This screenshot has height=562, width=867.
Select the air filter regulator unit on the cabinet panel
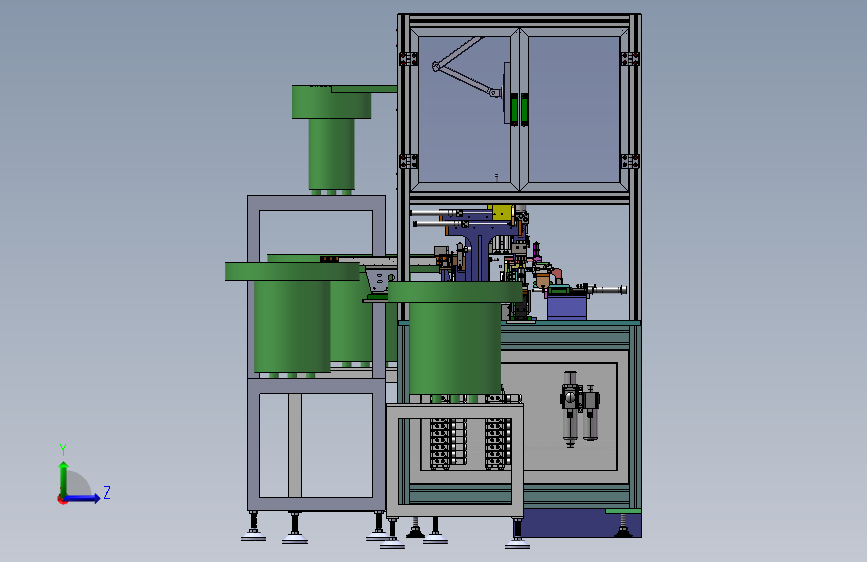coord(579,409)
